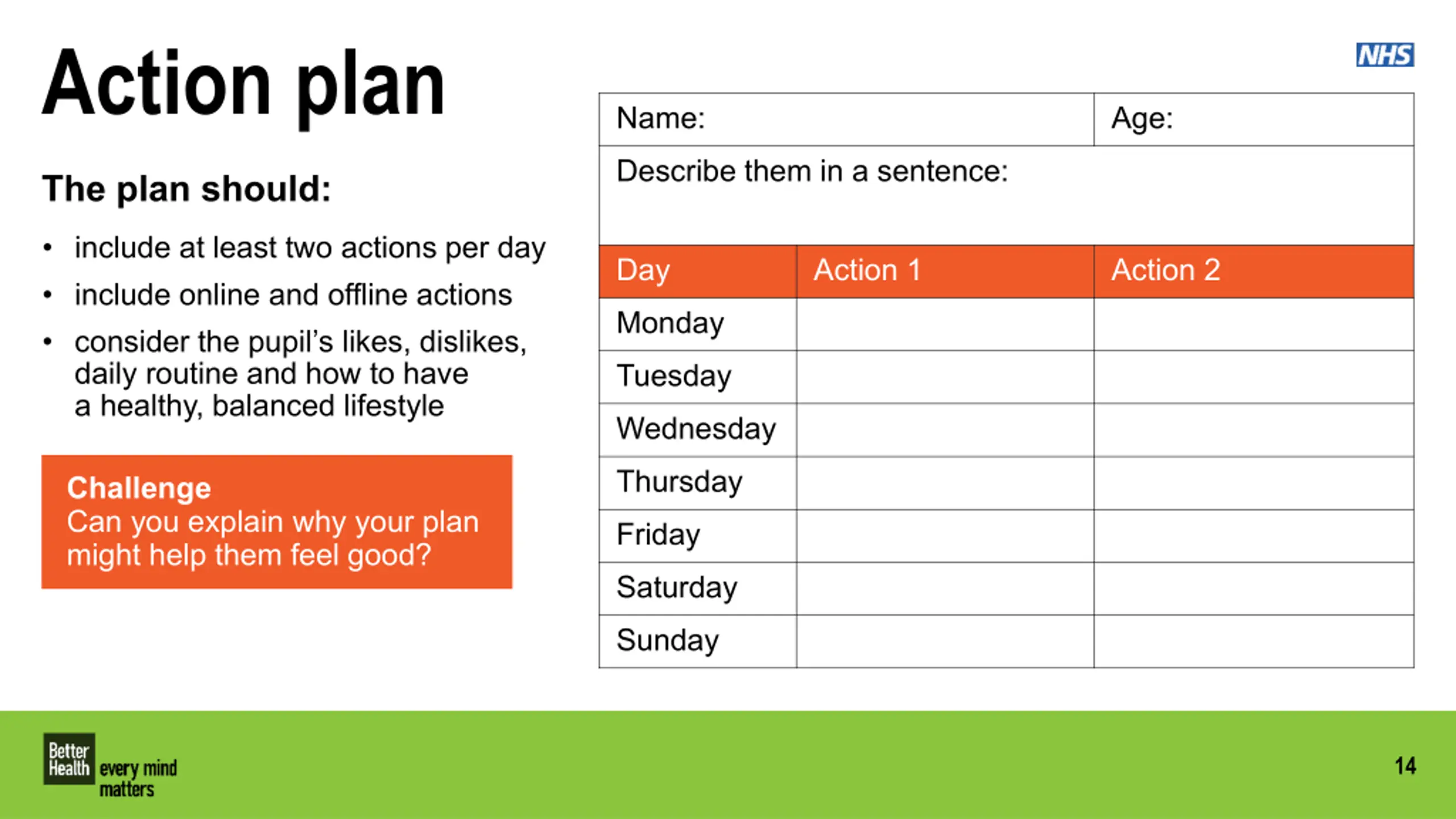Click the Action plan title
Image resolution: width=1456 pixels, height=819 pixels.
tap(243, 86)
